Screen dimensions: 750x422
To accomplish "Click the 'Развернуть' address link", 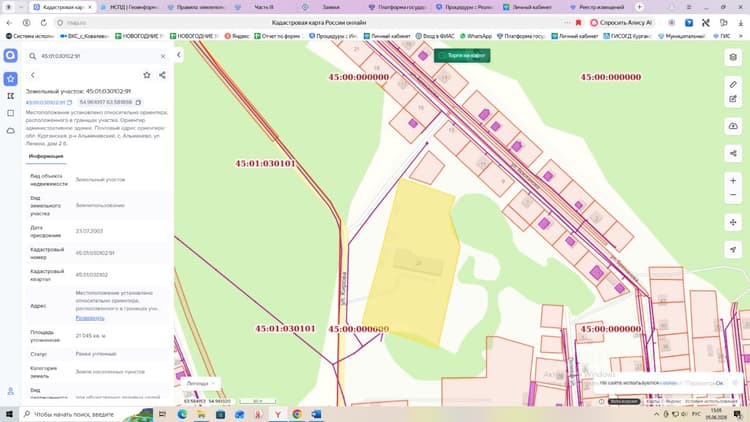I will click(89, 318).
